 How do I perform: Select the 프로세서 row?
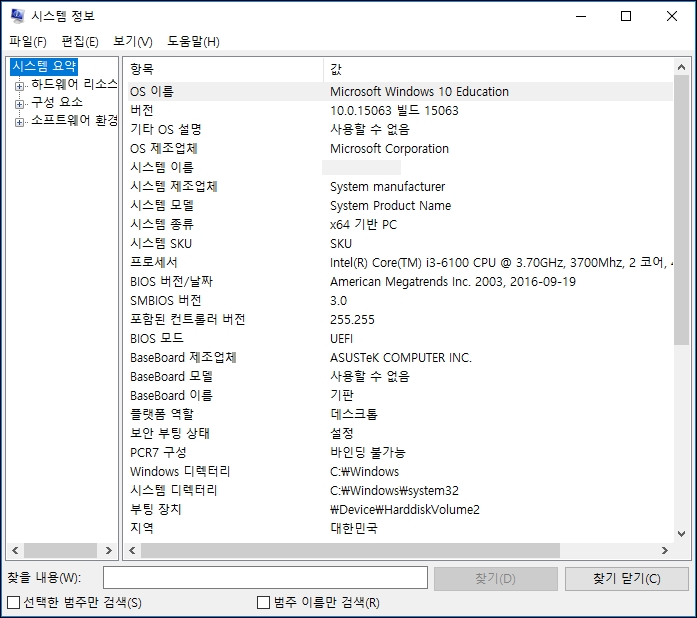coord(400,263)
